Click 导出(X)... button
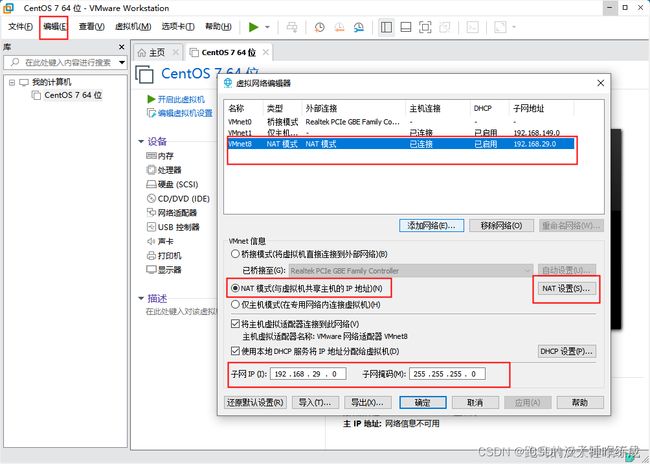The height and width of the screenshot is (464, 650). point(367,402)
